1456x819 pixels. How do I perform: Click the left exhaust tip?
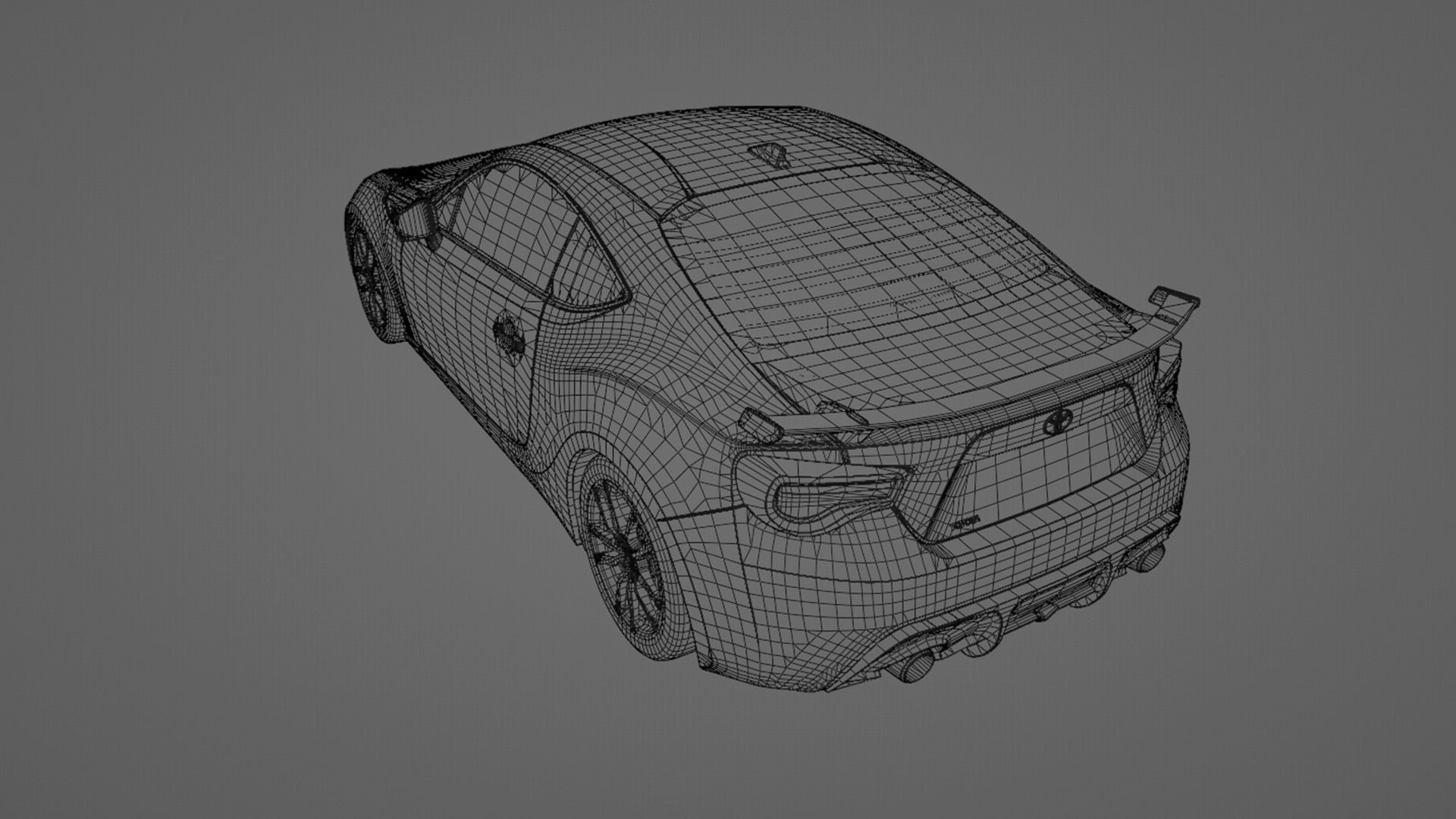pos(918,665)
